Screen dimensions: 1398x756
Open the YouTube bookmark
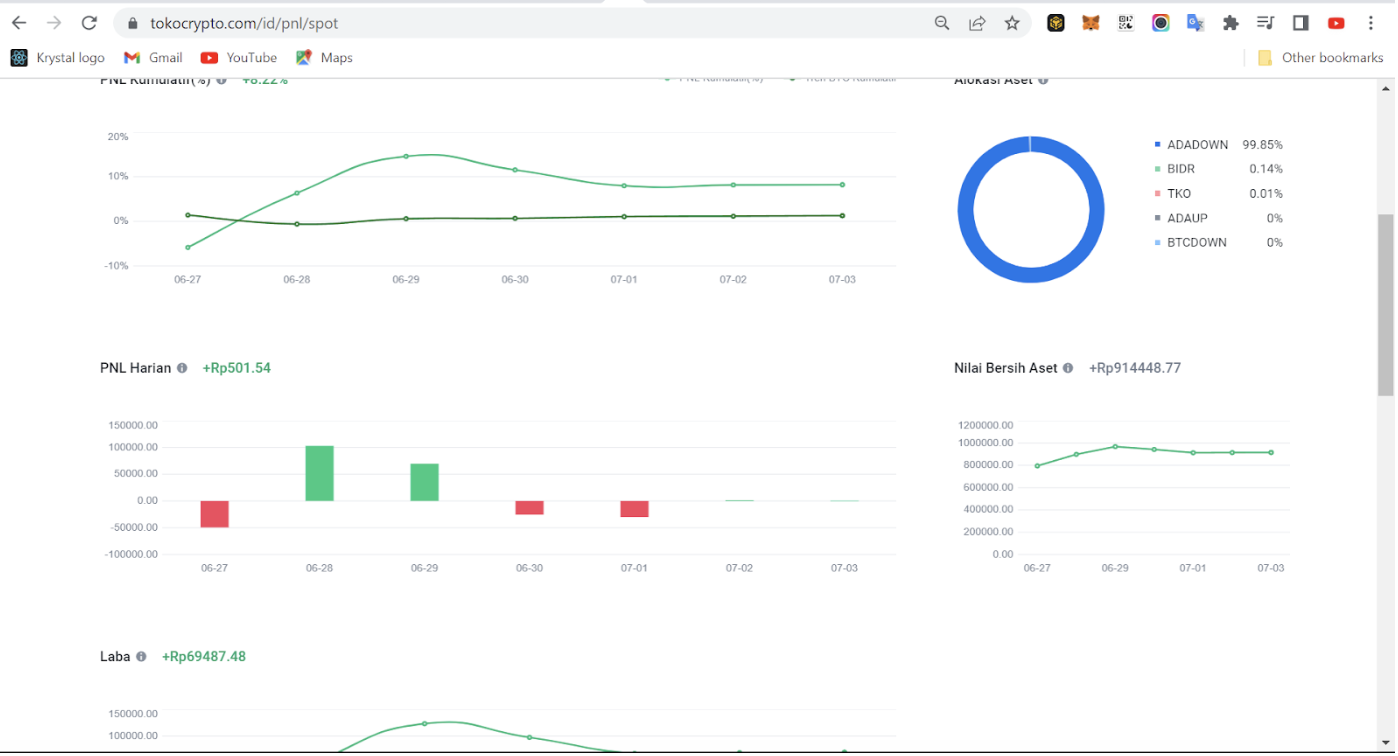(x=239, y=58)
